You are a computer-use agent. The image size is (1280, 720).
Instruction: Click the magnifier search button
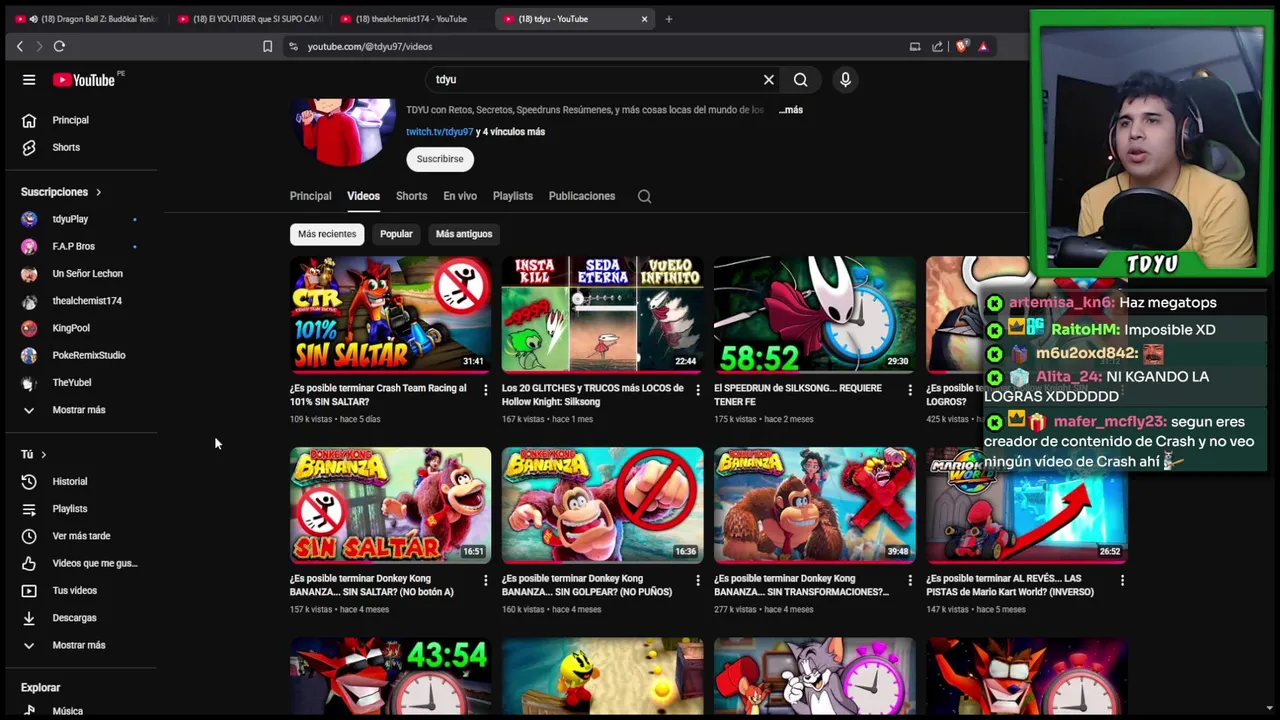800,80
